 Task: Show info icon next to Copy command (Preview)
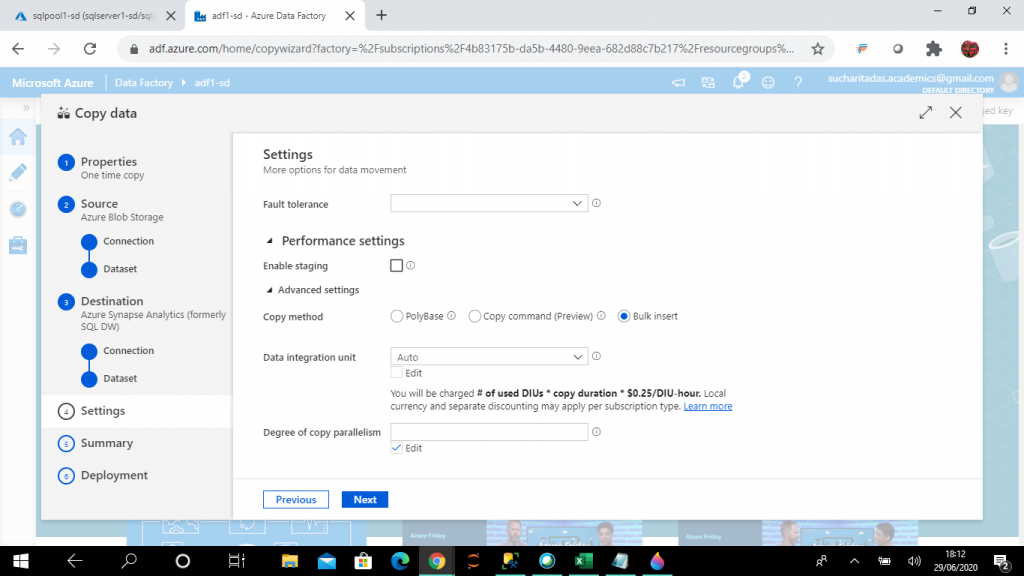pyautogui.click(x=601, y=315)
